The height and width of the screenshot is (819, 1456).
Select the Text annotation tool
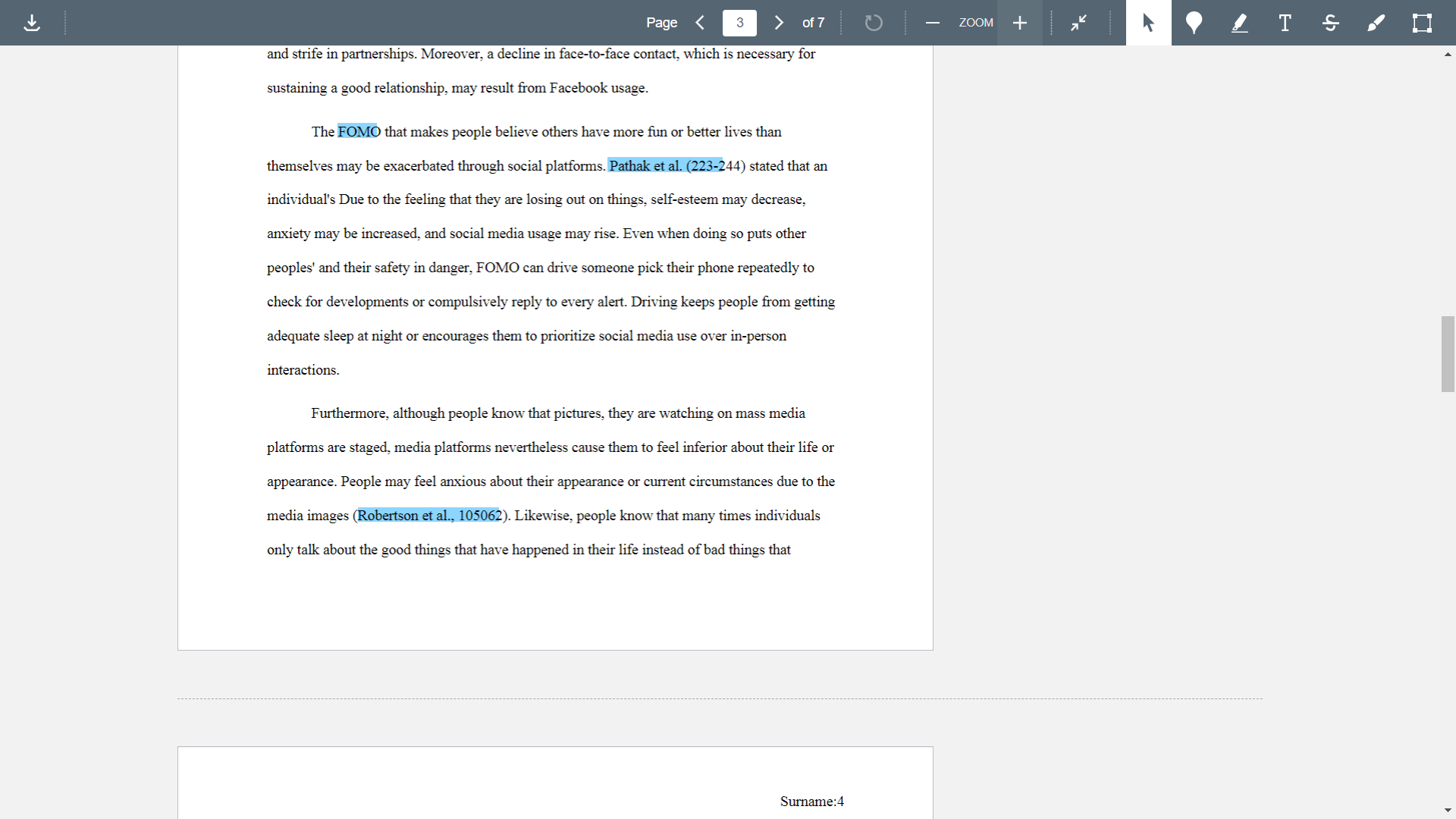(1285, 23)
